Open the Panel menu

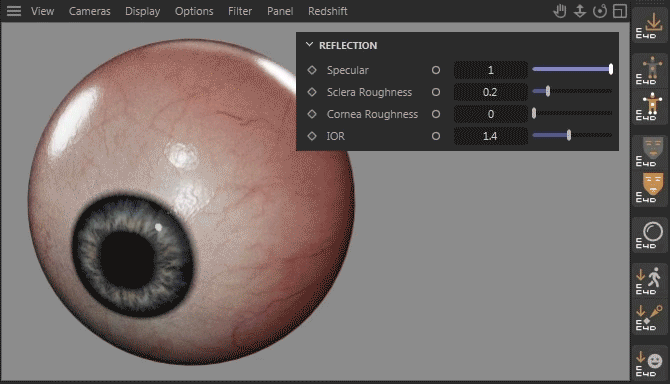280,11
